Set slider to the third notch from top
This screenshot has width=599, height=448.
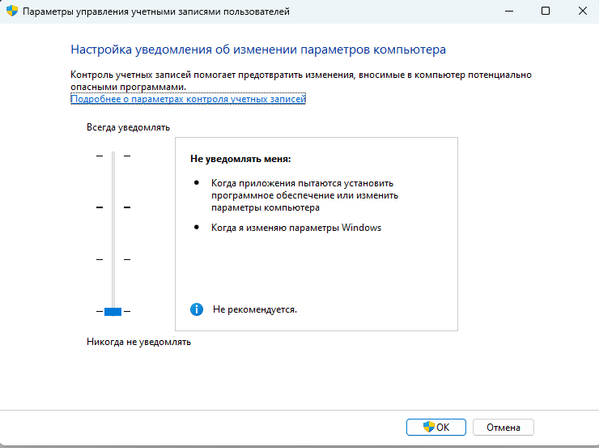click(x=113, y=259)
